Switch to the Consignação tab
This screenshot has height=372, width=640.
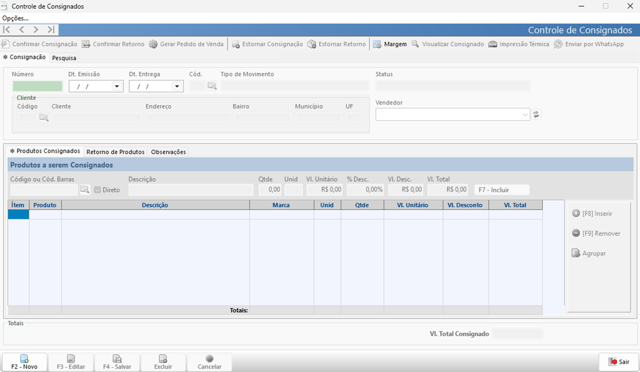pyautogui.click(x=25, y=57)
